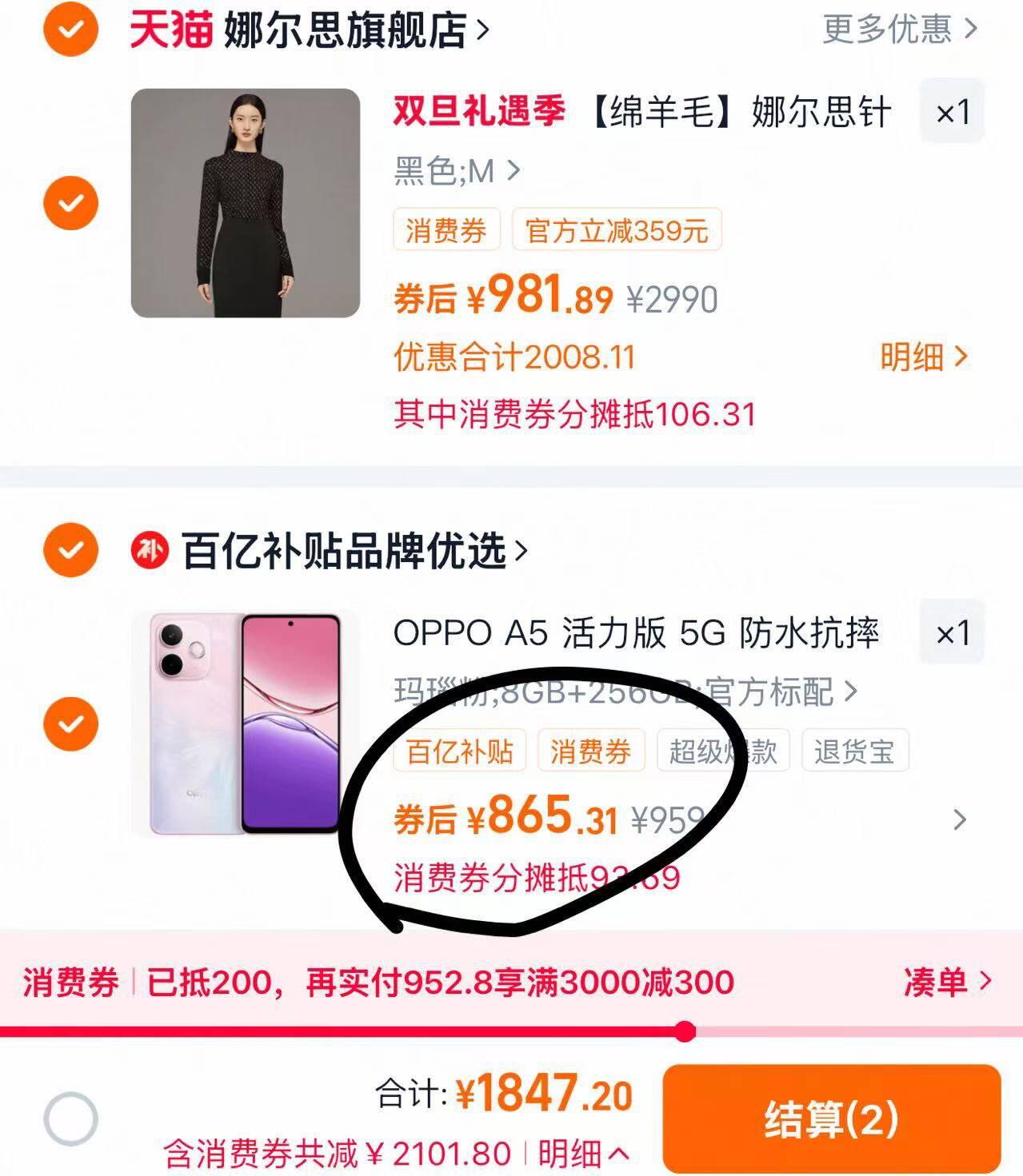The image size is (1023, 1176).
Task: Deselect the OPPO A5 item checkbox
Action: [70, 724]
